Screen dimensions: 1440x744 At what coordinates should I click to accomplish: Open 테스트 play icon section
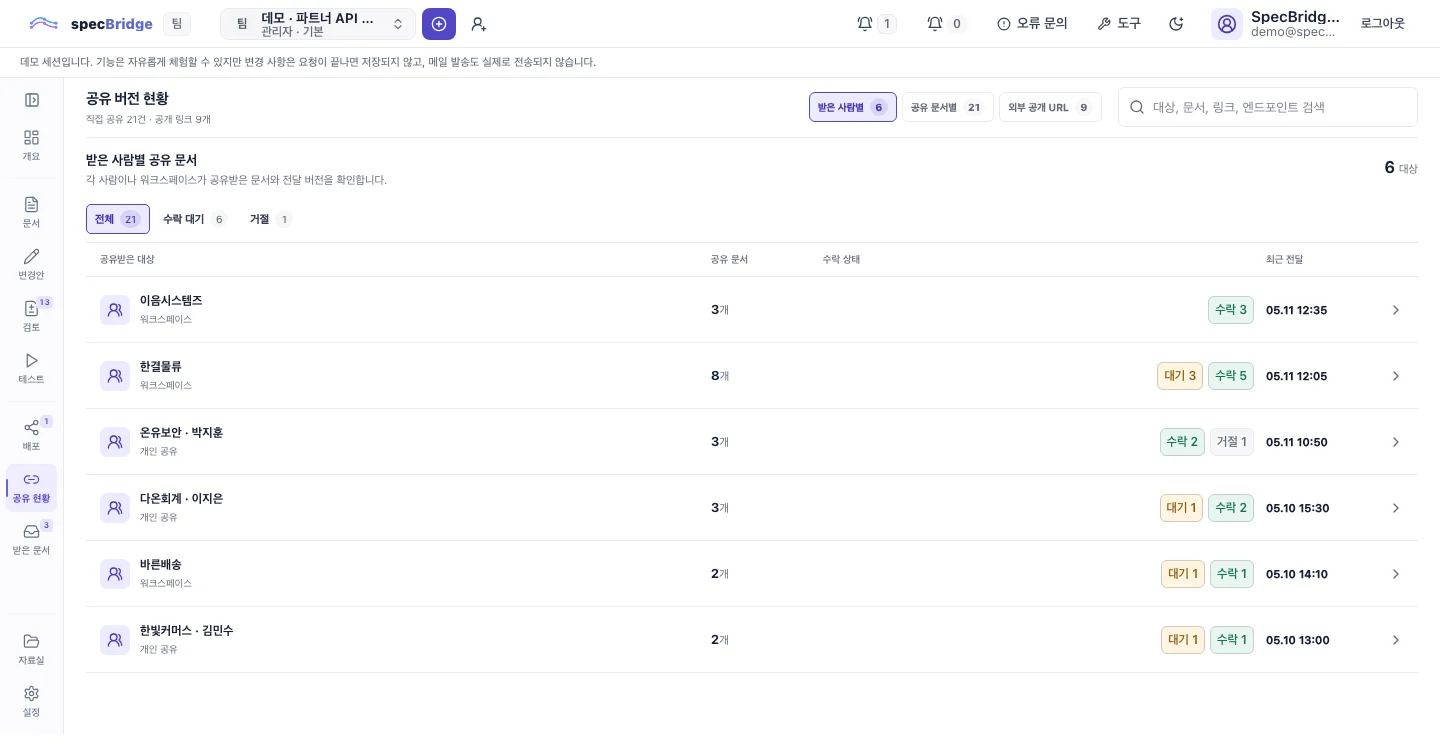pyautogui.click(x=31, y=368)
